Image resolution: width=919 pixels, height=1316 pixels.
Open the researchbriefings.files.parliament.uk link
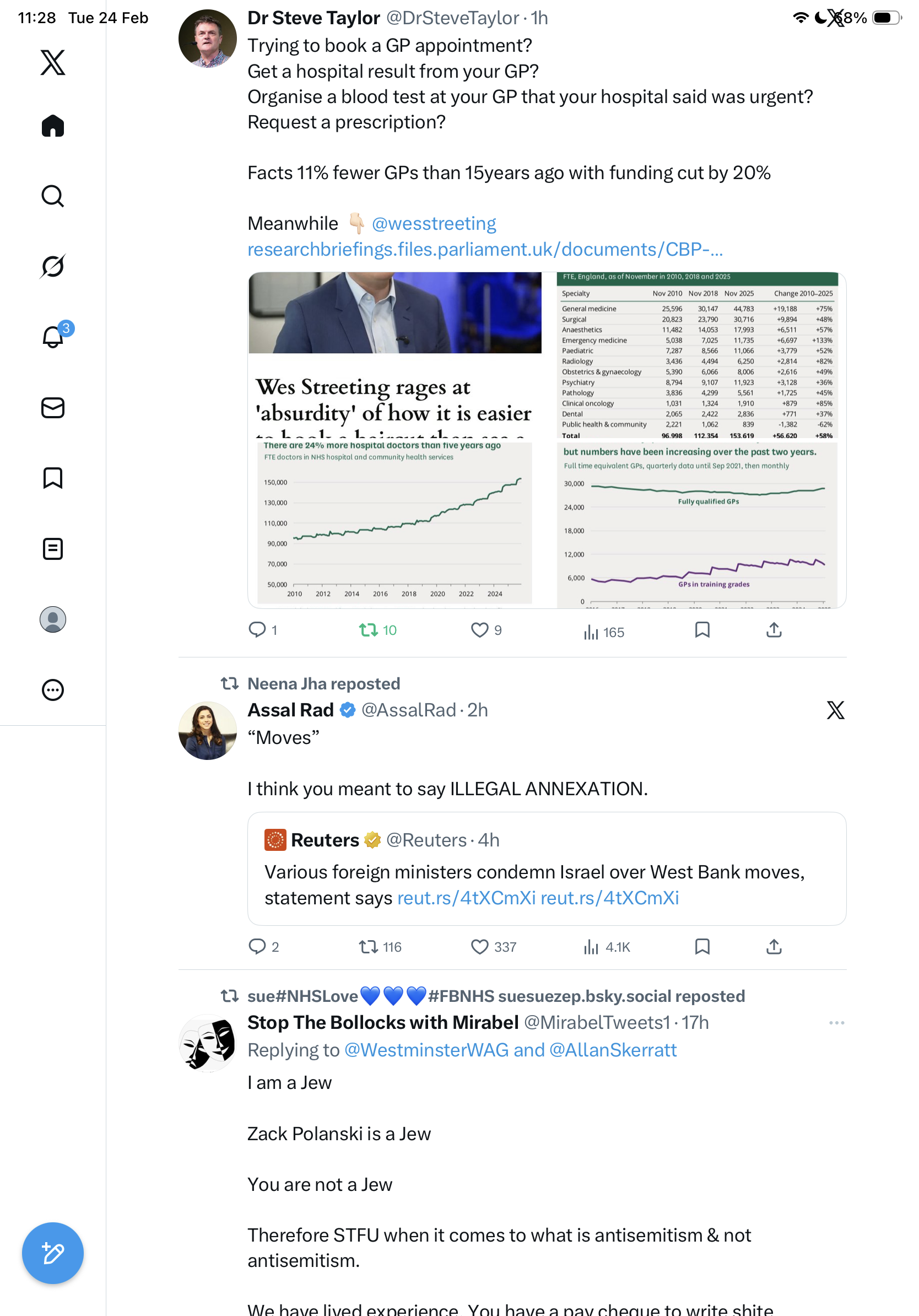click(485, 249)
